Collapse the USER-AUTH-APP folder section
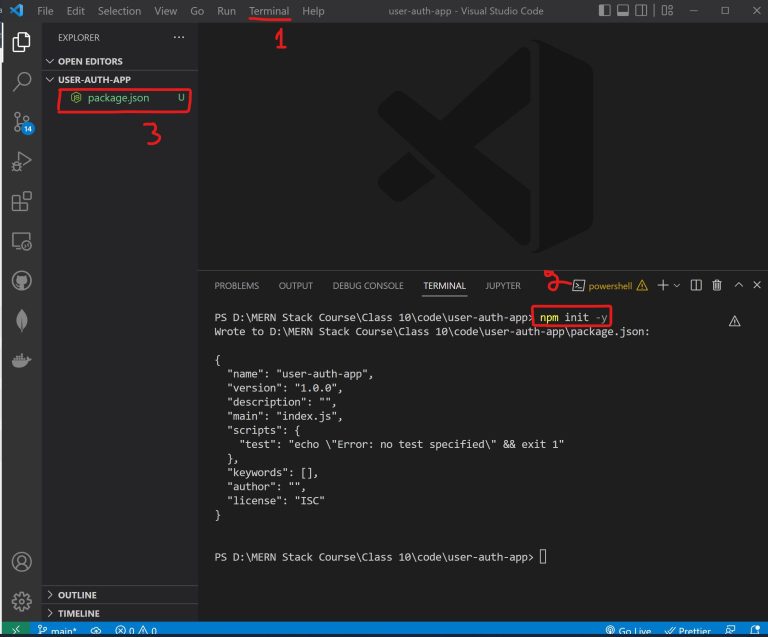This screenshot has height=637, width=768. (x=120, y=79)
